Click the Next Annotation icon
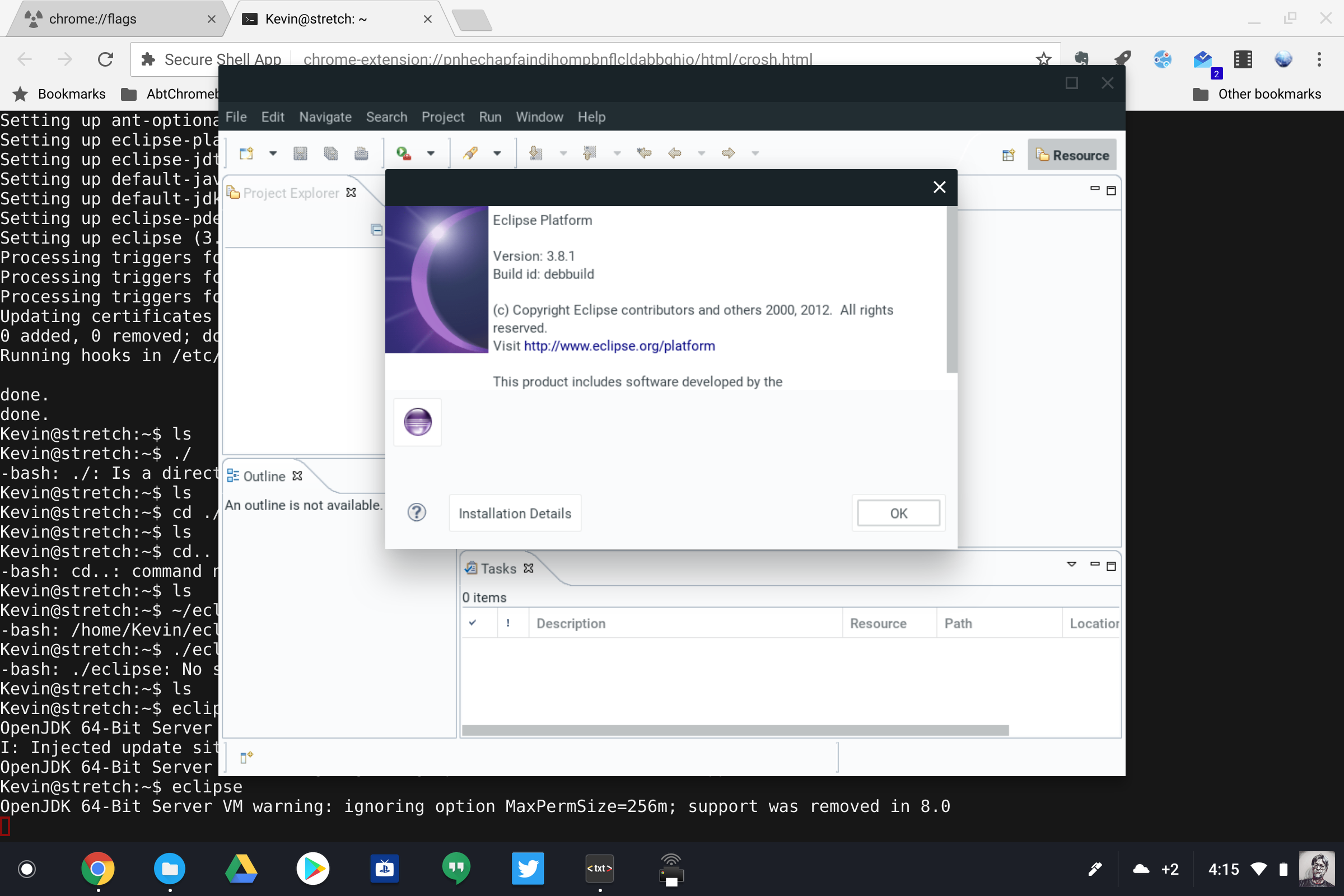This screenshot has height=896, width=1344. click(535, 153)
